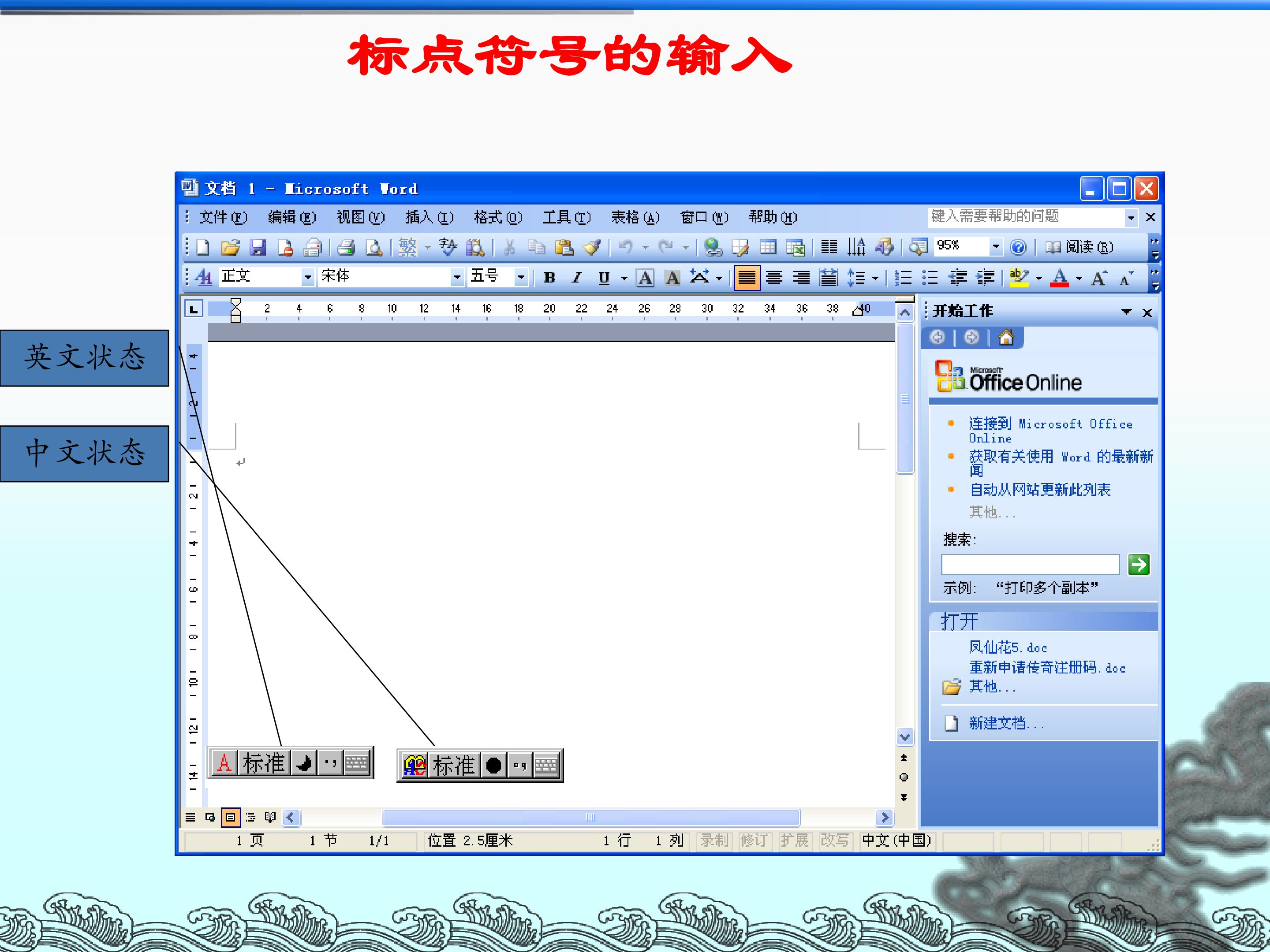The width and height of the screenshot is (1270, 952).
Task: Click the Home icon in task pane
Action: pyautogui.click(x=1006, y=338)
